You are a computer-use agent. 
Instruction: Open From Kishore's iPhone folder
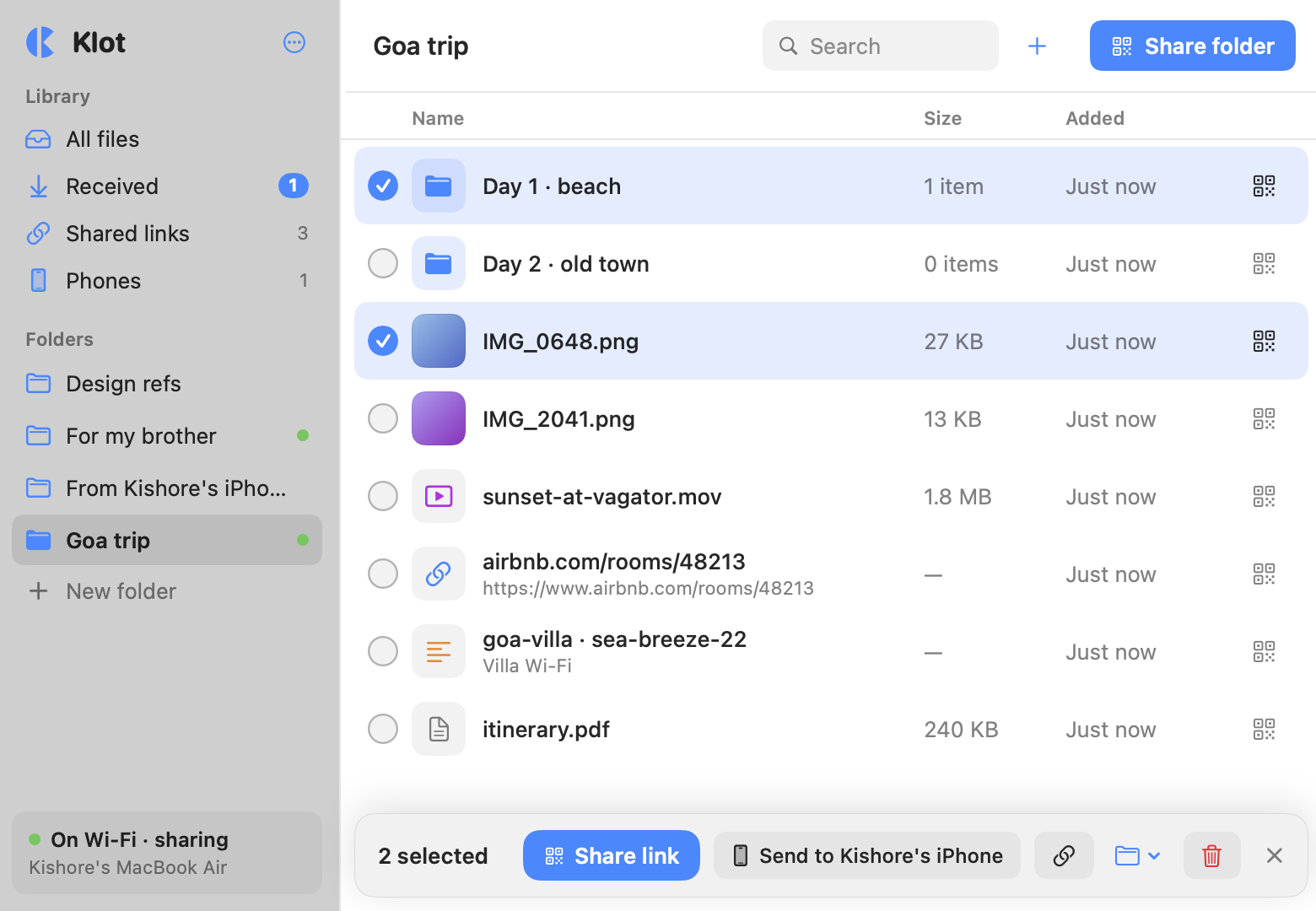[x=167, y=488]
